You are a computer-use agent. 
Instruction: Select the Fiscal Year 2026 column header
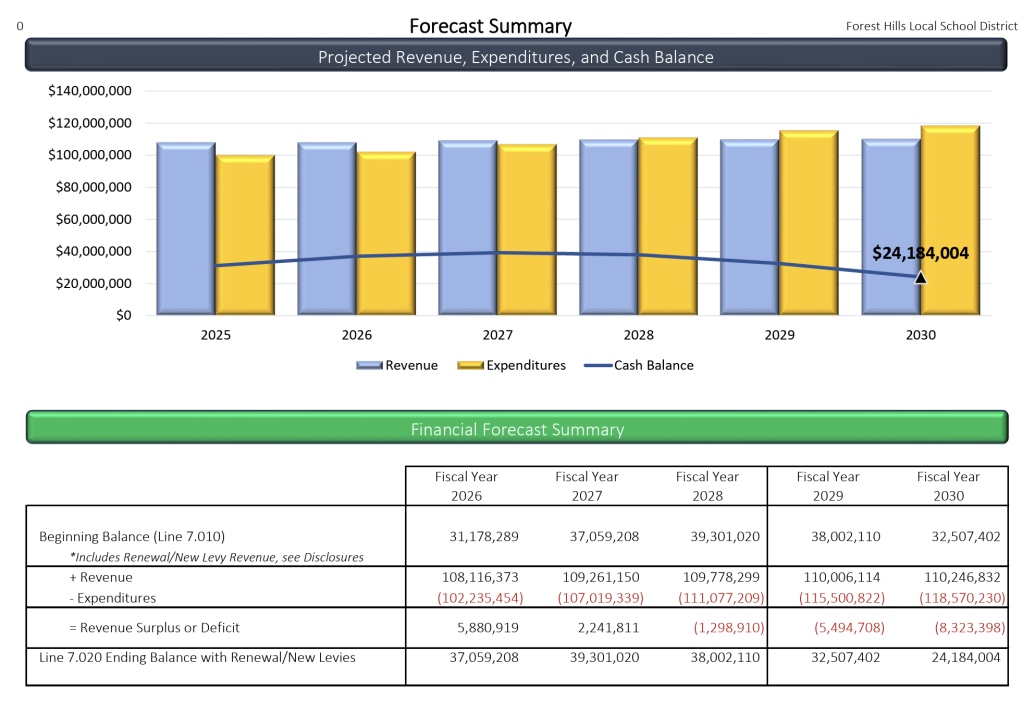[465, 486]
